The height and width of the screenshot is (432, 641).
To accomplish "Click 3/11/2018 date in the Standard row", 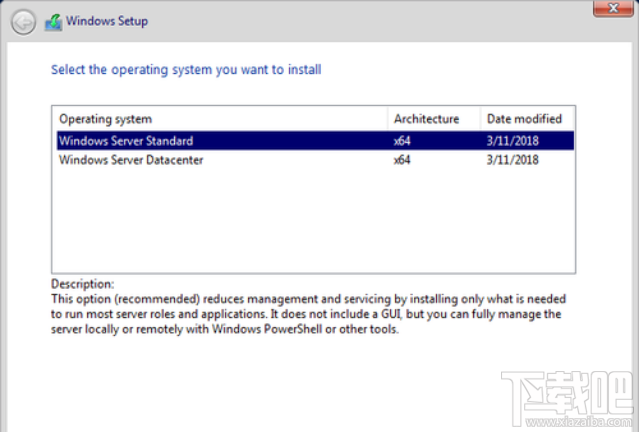I will click(x=512, y=141).
